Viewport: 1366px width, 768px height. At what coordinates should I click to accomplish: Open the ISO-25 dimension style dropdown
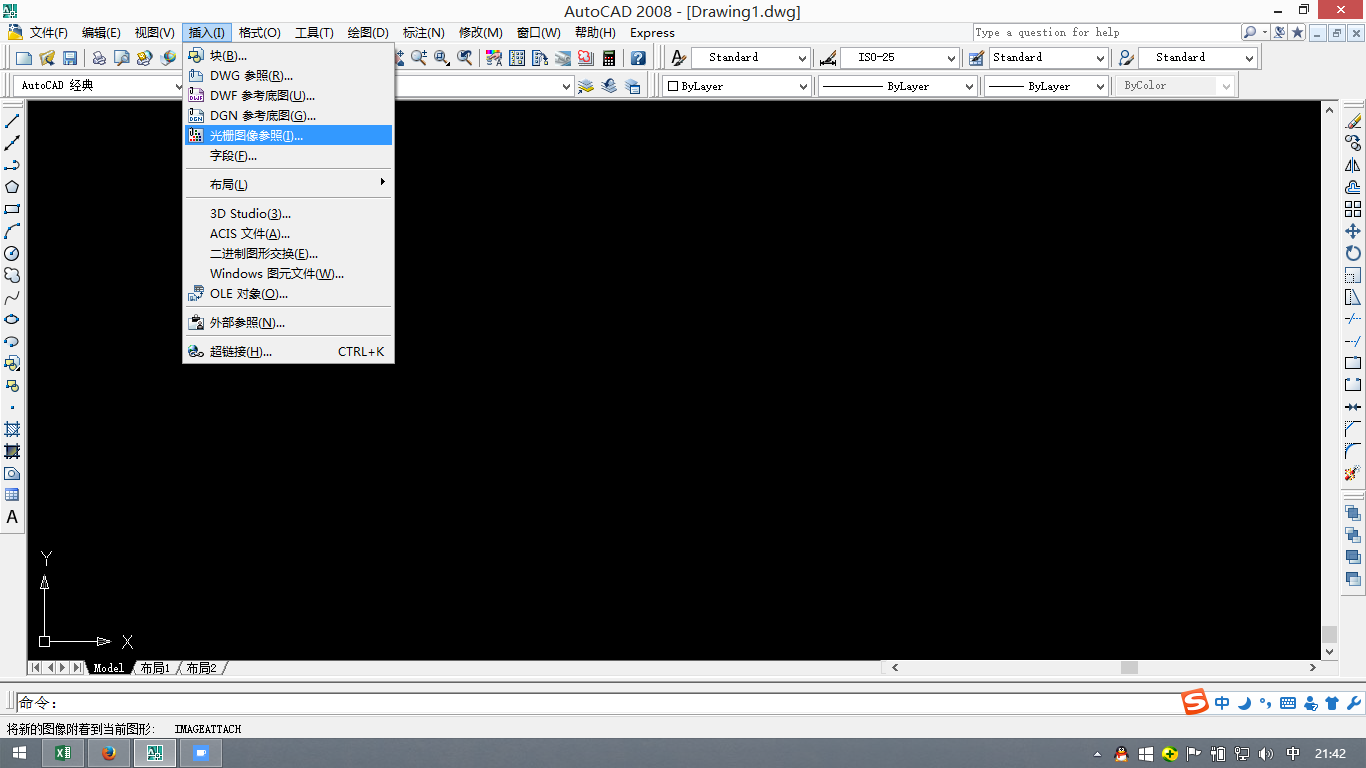click(900, 58)
